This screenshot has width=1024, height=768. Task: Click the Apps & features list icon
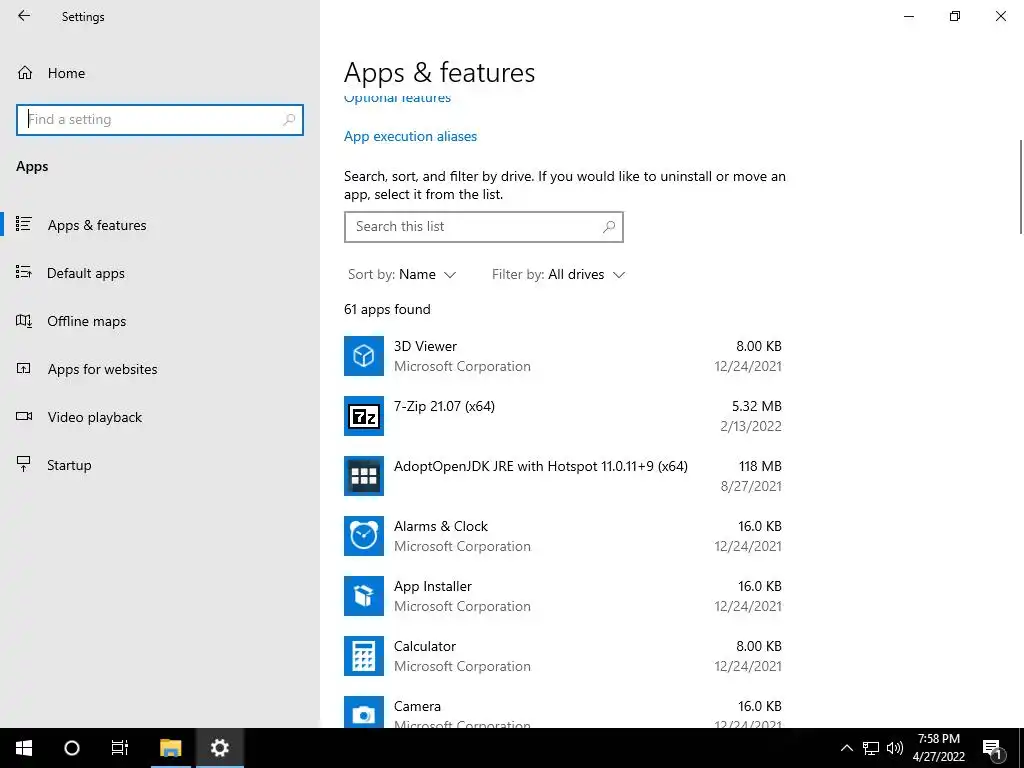(24, 224)
